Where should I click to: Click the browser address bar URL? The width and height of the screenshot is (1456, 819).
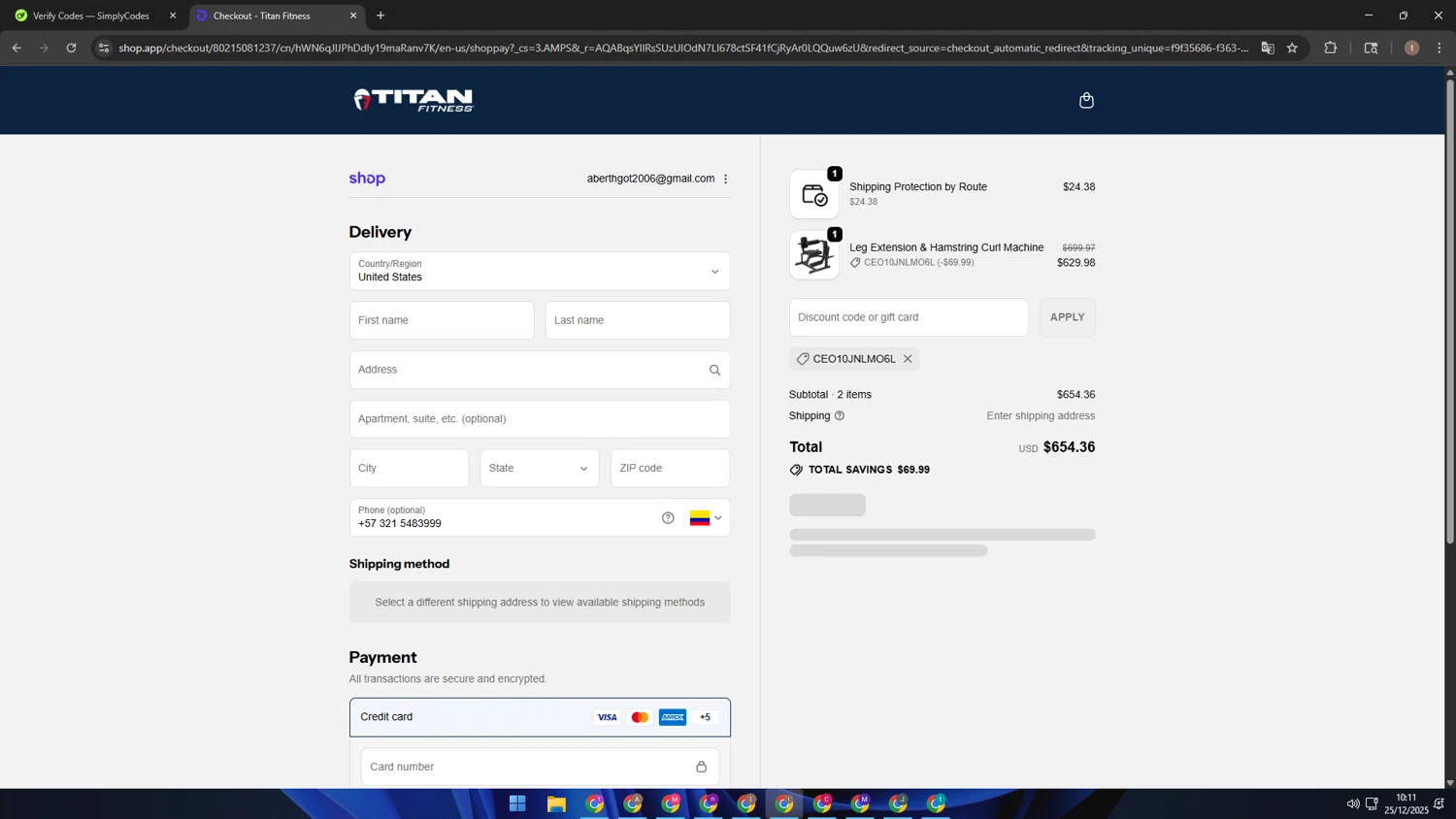(683, 48)
